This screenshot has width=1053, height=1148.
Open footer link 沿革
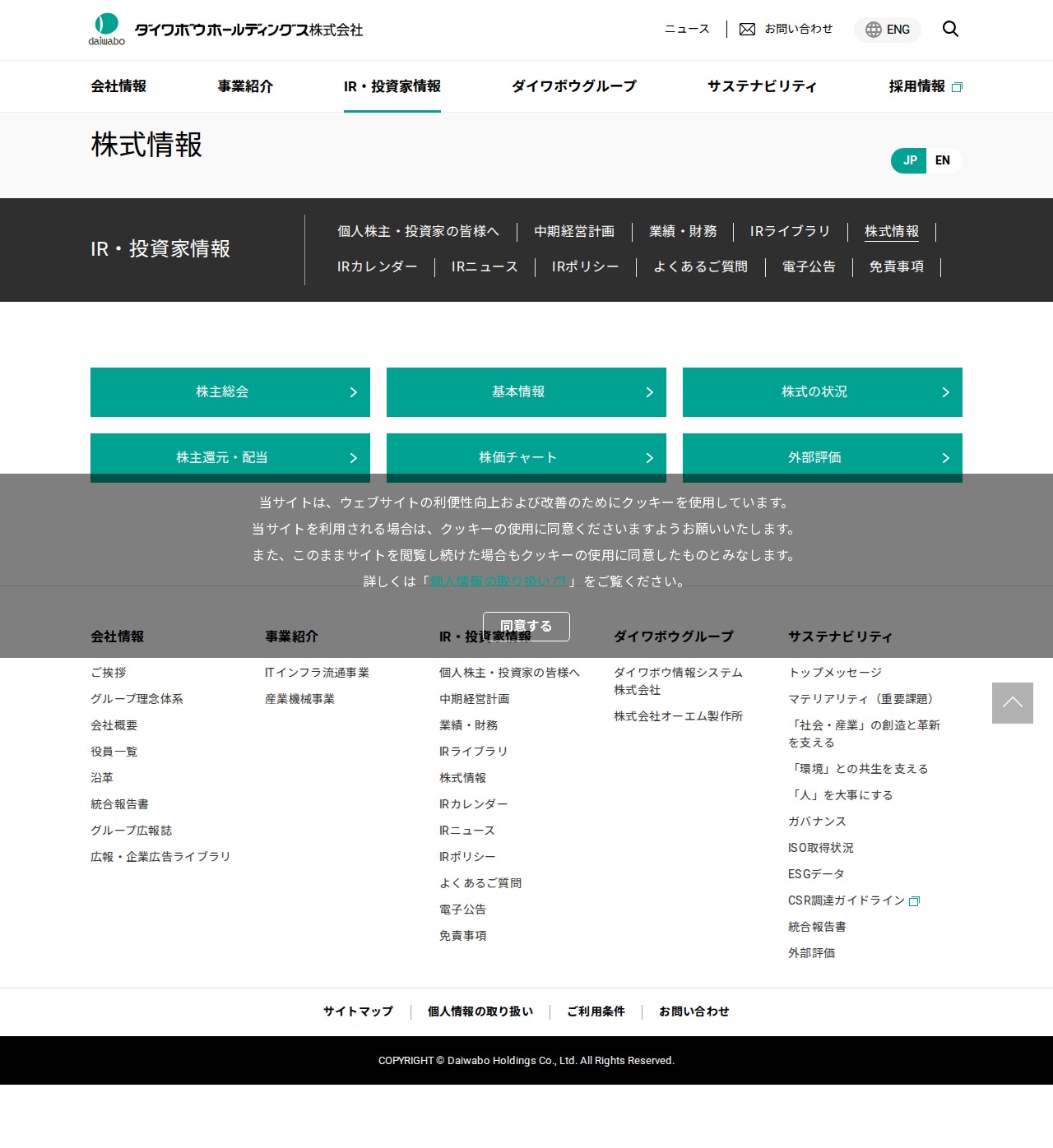pyautogui.click(x=102, y=778)
